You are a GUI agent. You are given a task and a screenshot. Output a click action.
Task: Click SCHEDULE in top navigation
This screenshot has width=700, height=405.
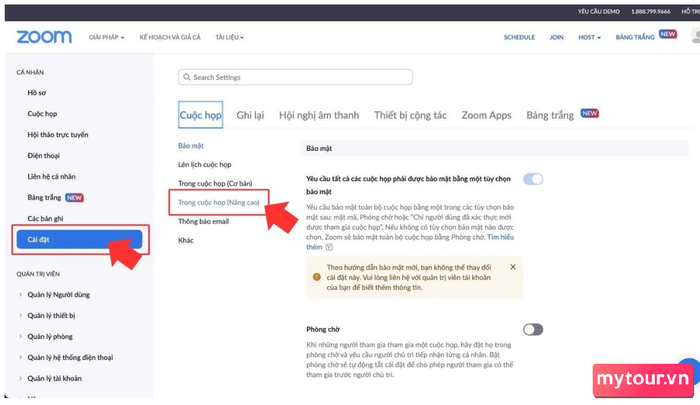(x=519, y=37)
